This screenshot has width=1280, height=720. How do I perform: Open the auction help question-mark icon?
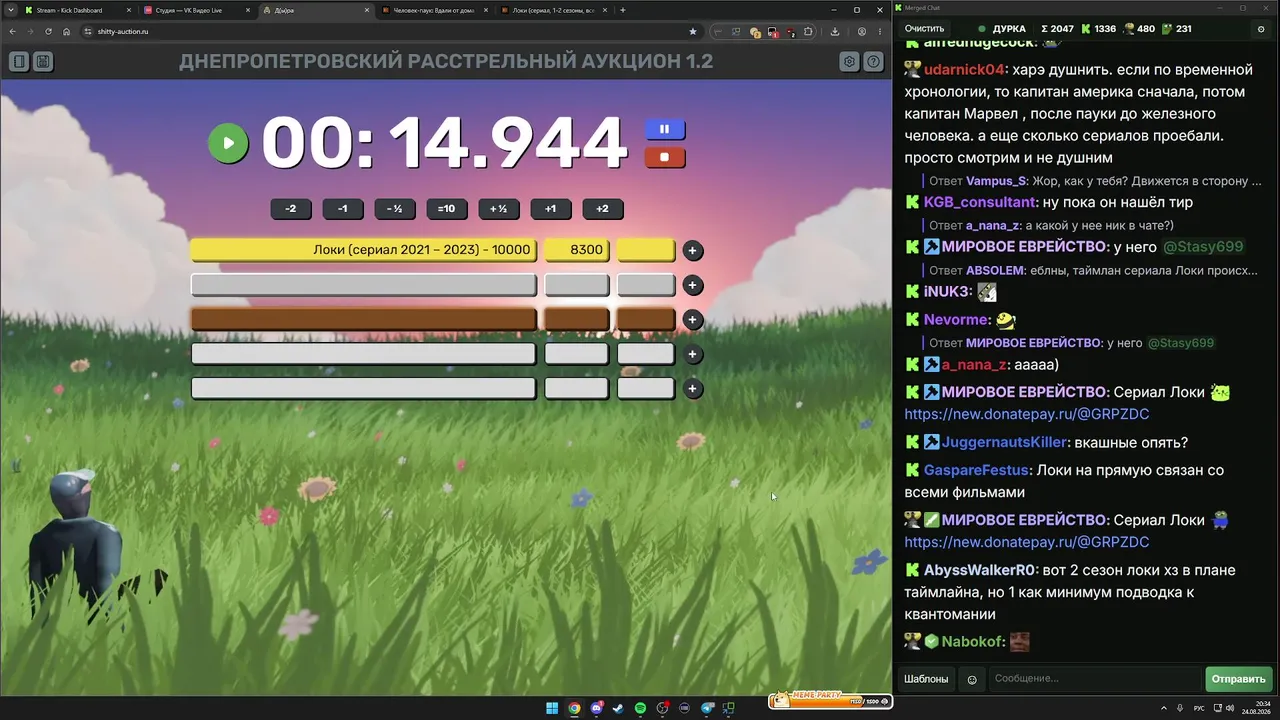pyautogui.click(x=873, y=62)
